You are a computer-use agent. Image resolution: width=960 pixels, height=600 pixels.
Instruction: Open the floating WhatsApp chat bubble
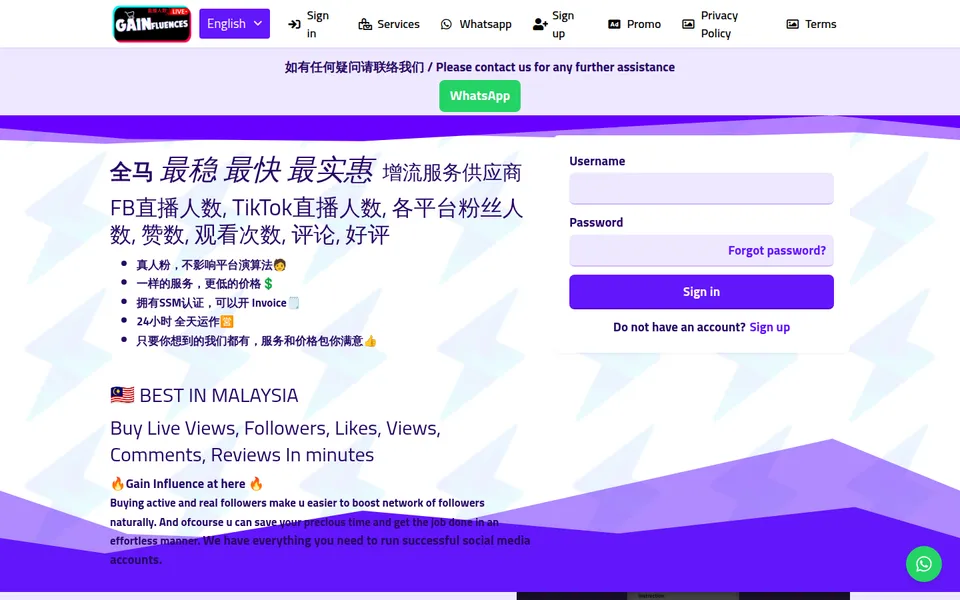[x=924, y=564]
